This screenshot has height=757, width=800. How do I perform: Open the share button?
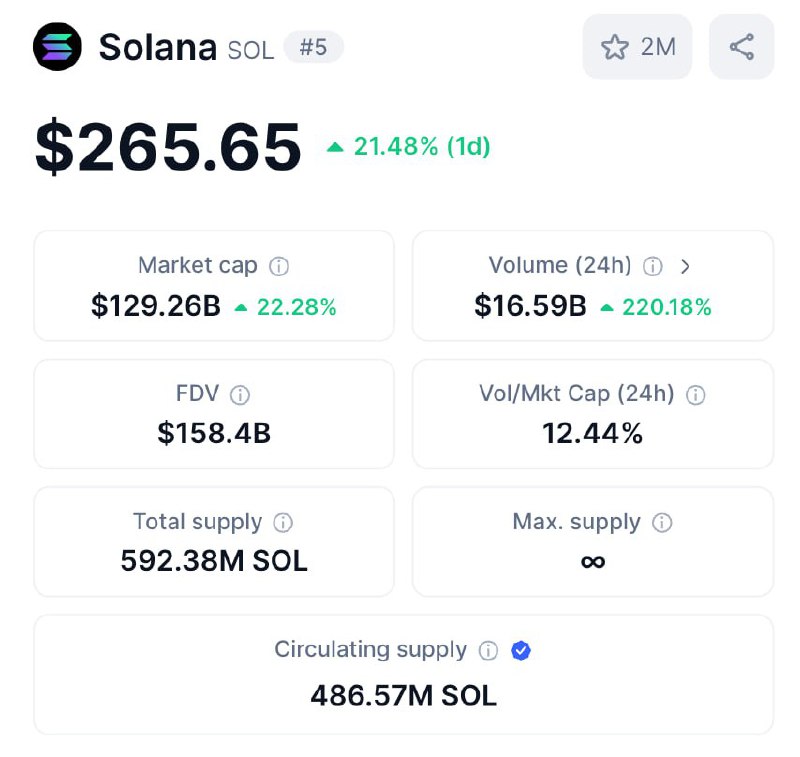tap(741, 47)
